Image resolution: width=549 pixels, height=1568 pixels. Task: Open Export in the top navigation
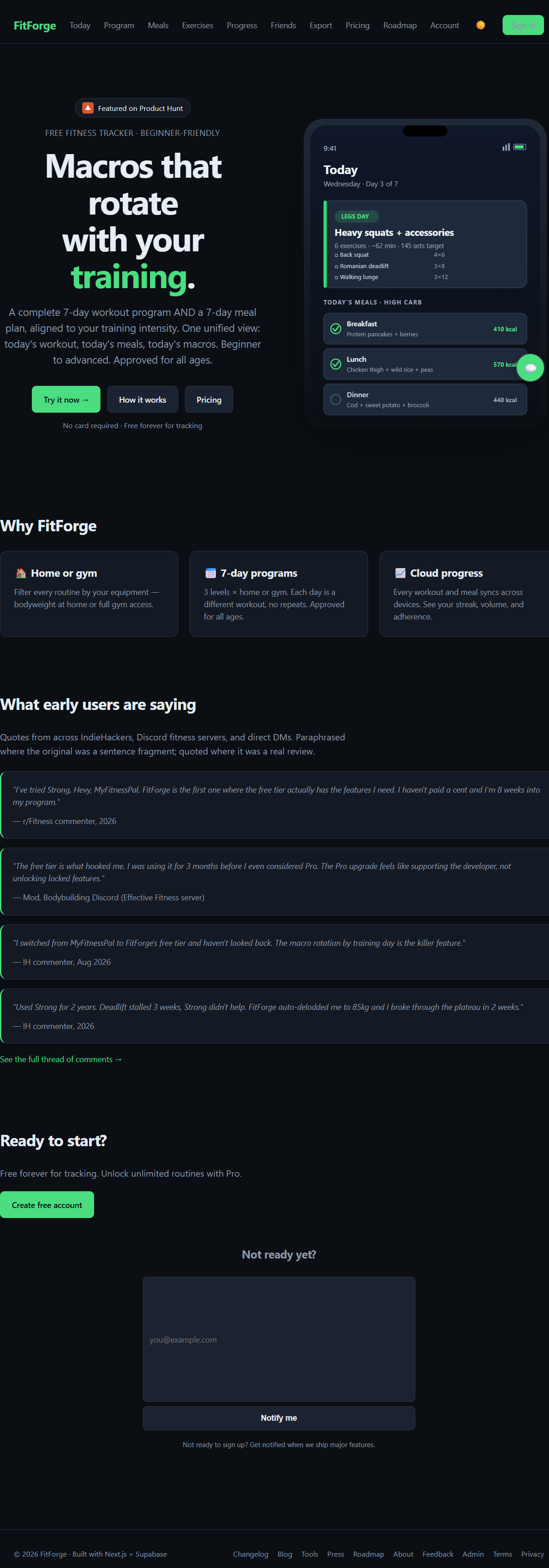pos(320,25)
